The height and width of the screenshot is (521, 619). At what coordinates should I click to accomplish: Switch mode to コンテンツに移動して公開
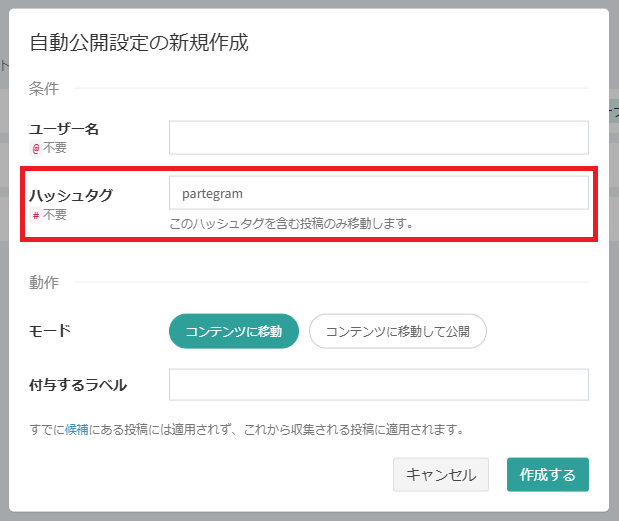coord(397,332)
